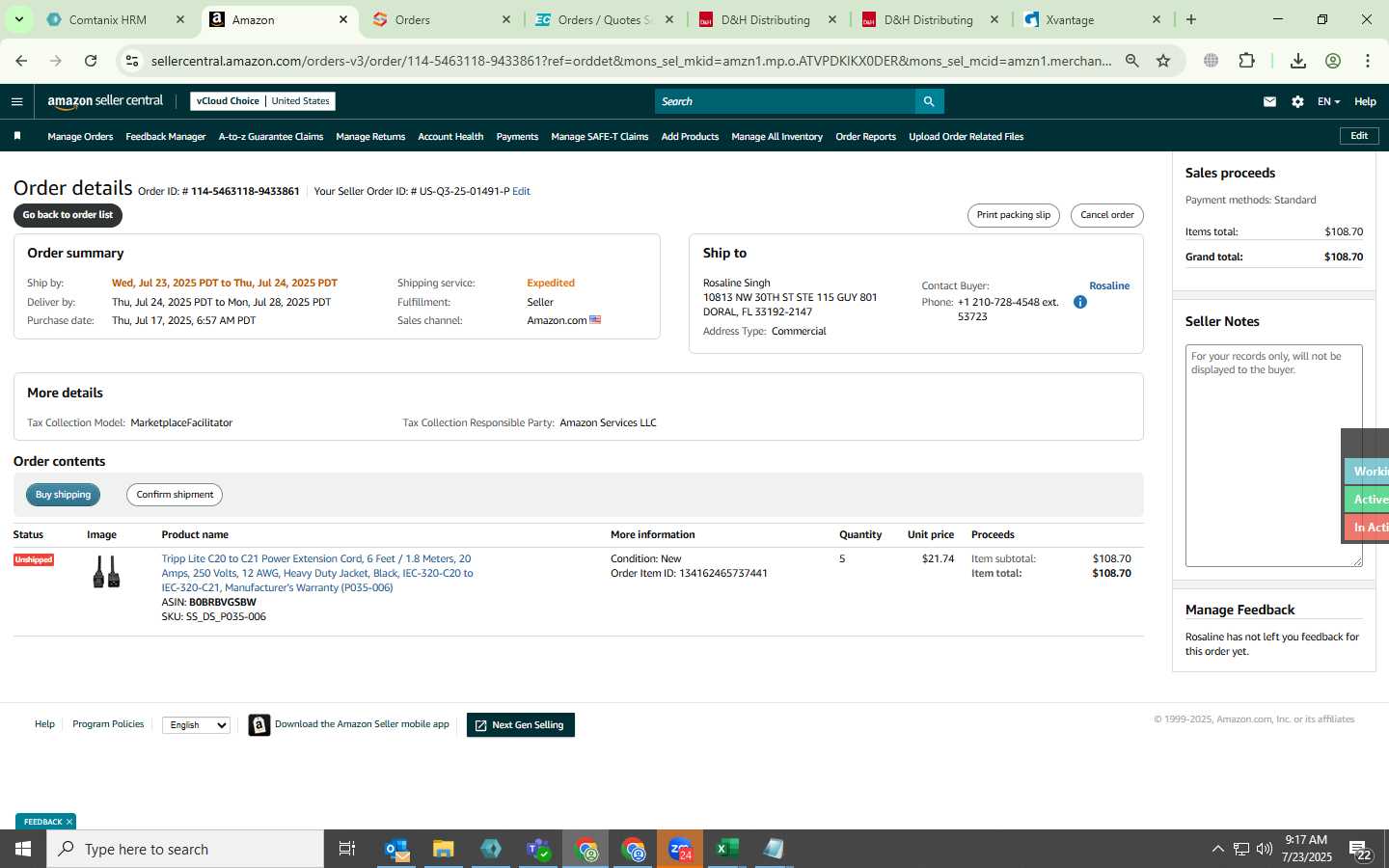Open the vCloud Choice United States account switcher
Image resolution: width=1389 pixels, height=868 pixels.
[262, 101]
